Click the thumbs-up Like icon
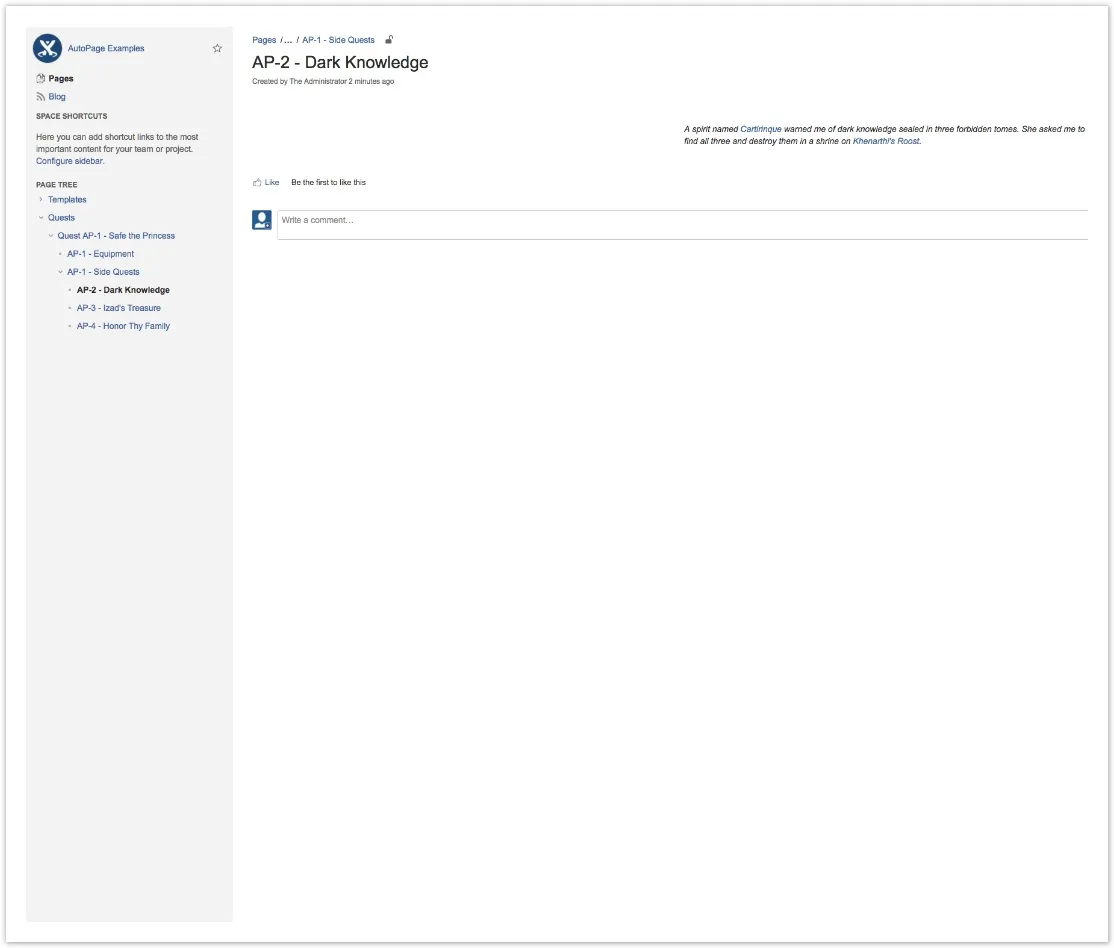This screenshot has height=948, width=1114. pos(258,183)
